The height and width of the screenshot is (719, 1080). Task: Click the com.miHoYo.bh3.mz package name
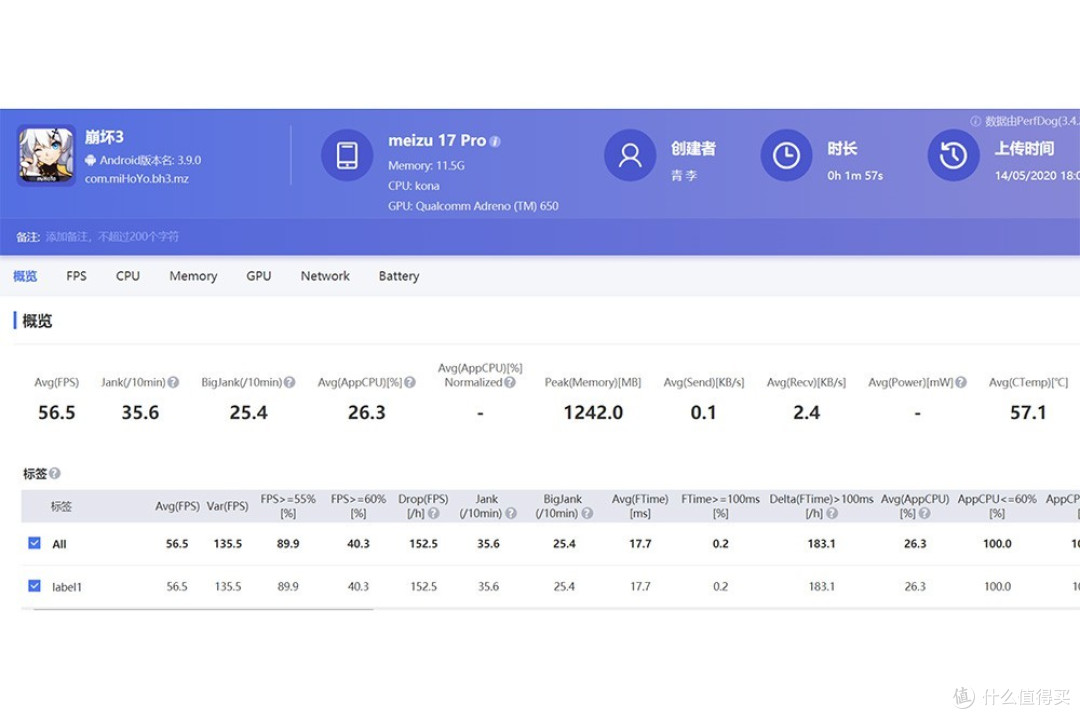tap(136, 179)
